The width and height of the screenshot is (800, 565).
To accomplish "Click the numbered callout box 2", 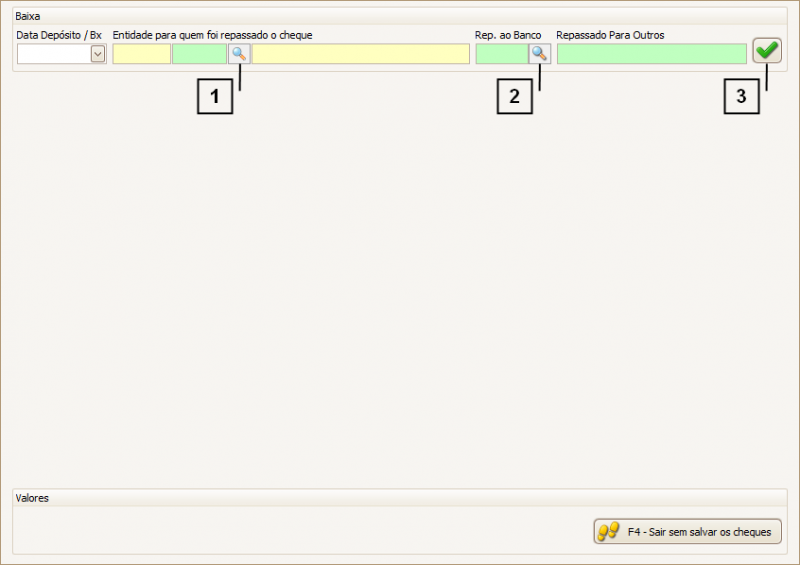I will (514, 97).
